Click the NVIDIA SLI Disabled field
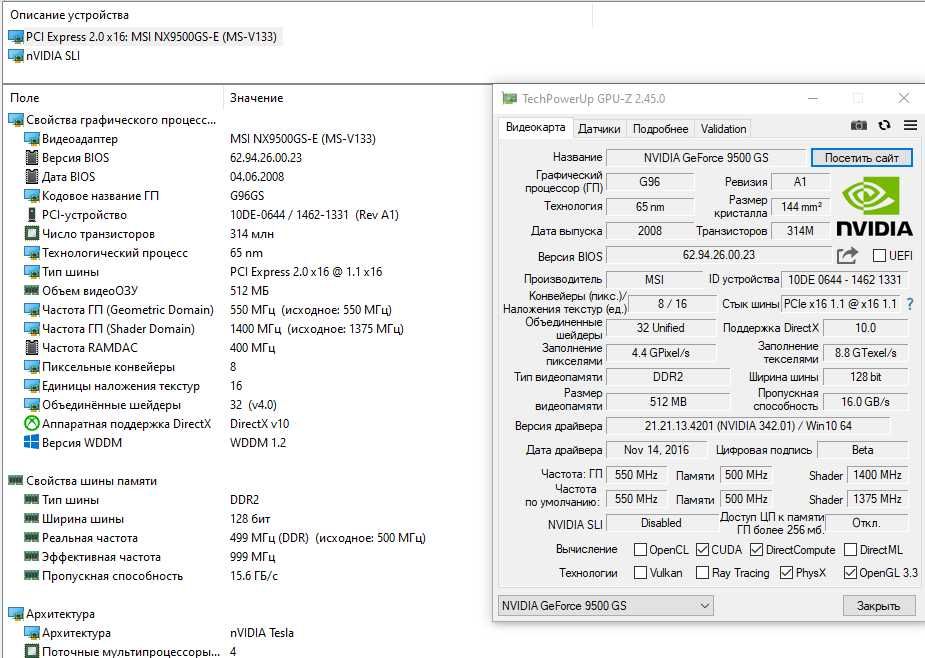 (x=661, y=523)
